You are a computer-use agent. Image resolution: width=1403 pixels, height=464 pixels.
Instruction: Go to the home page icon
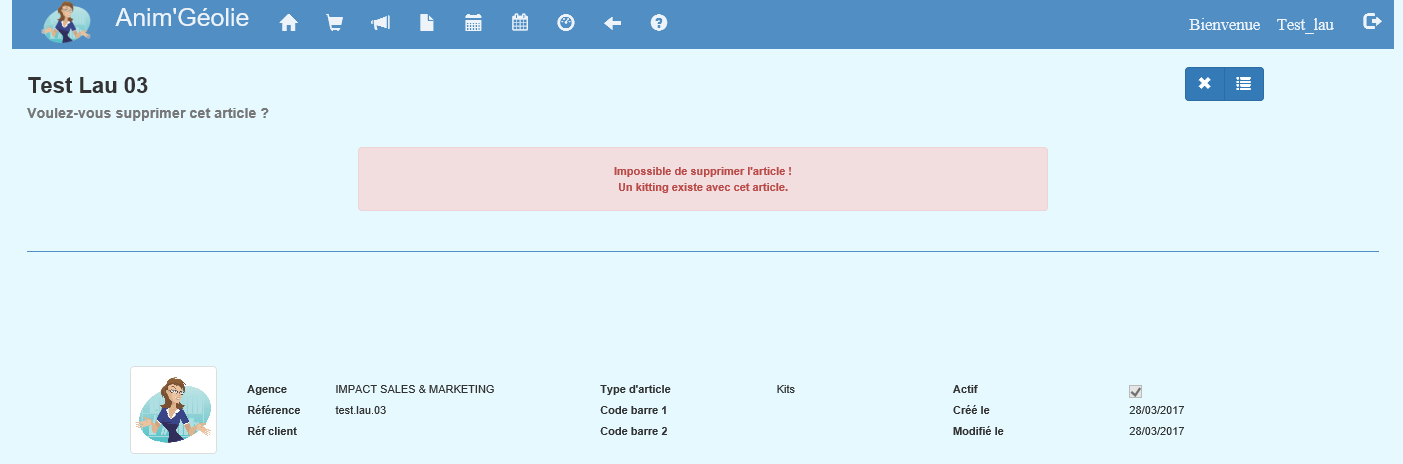click(289, 23)
